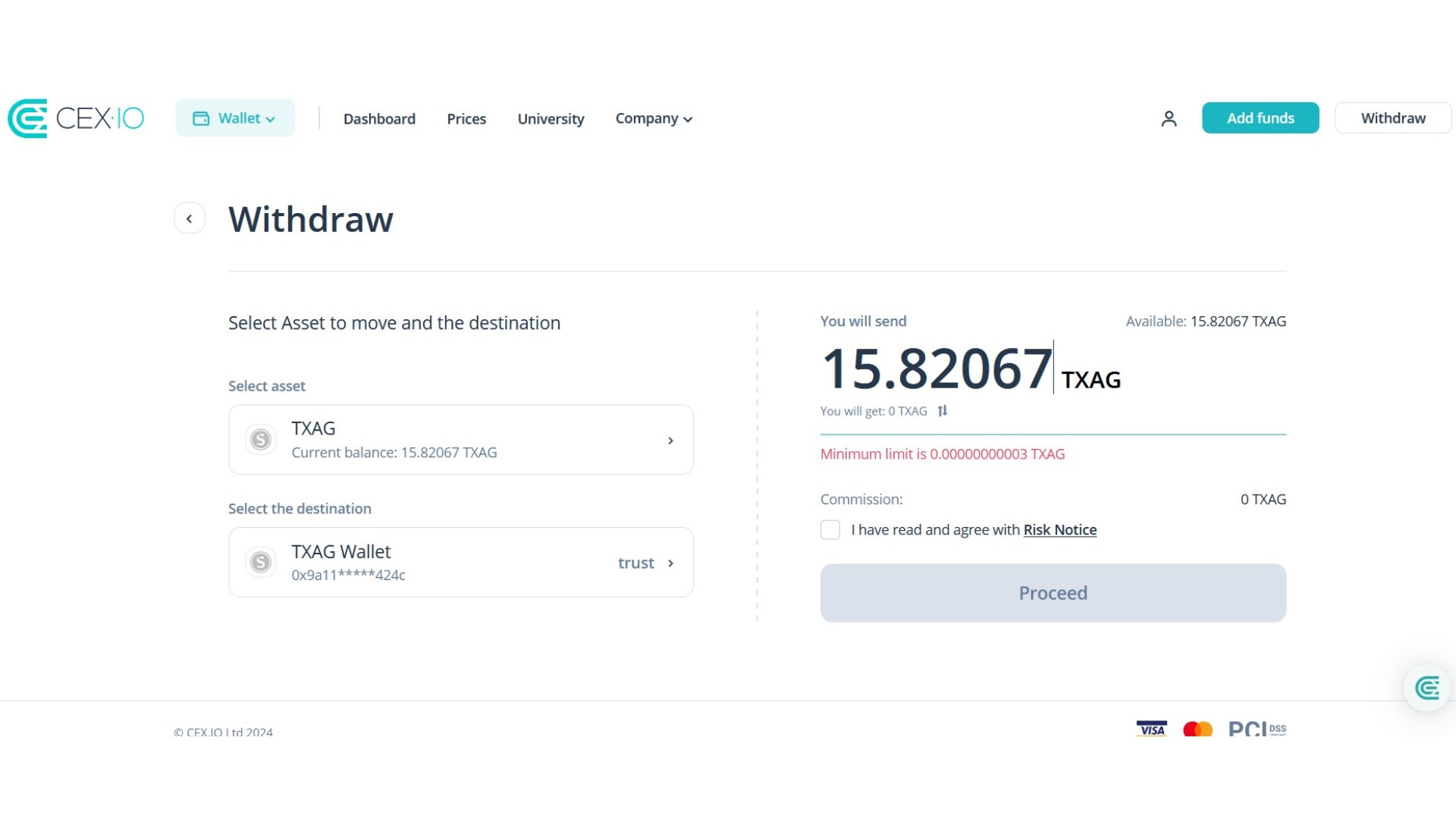
Task: Click the CEX.IO logo
Action: (76, 118)
